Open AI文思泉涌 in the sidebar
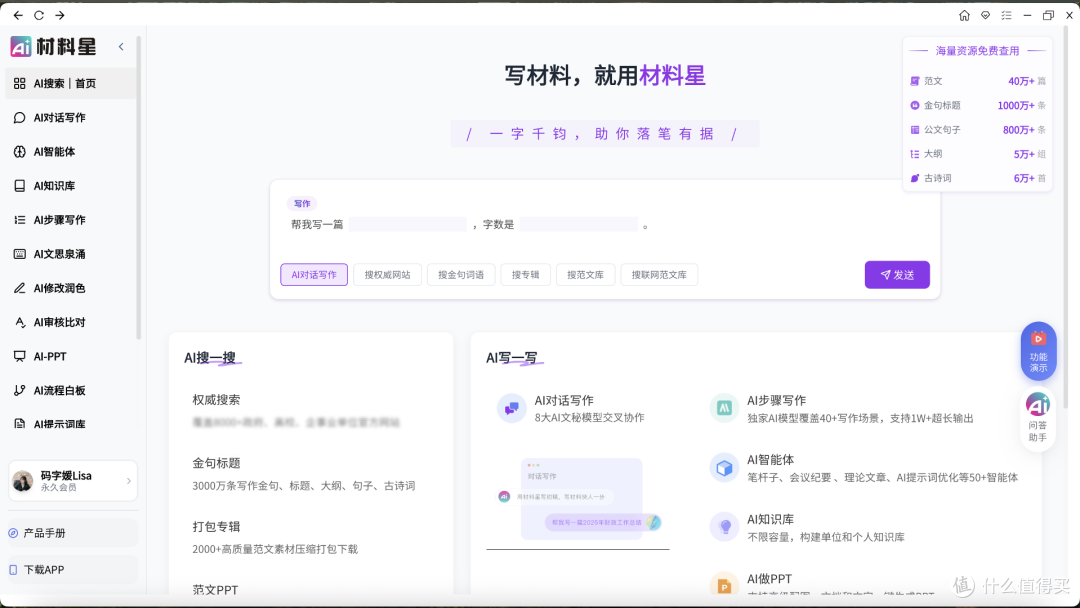The height and width of the screenshot is (608, 1080). [x=71, y=254]
